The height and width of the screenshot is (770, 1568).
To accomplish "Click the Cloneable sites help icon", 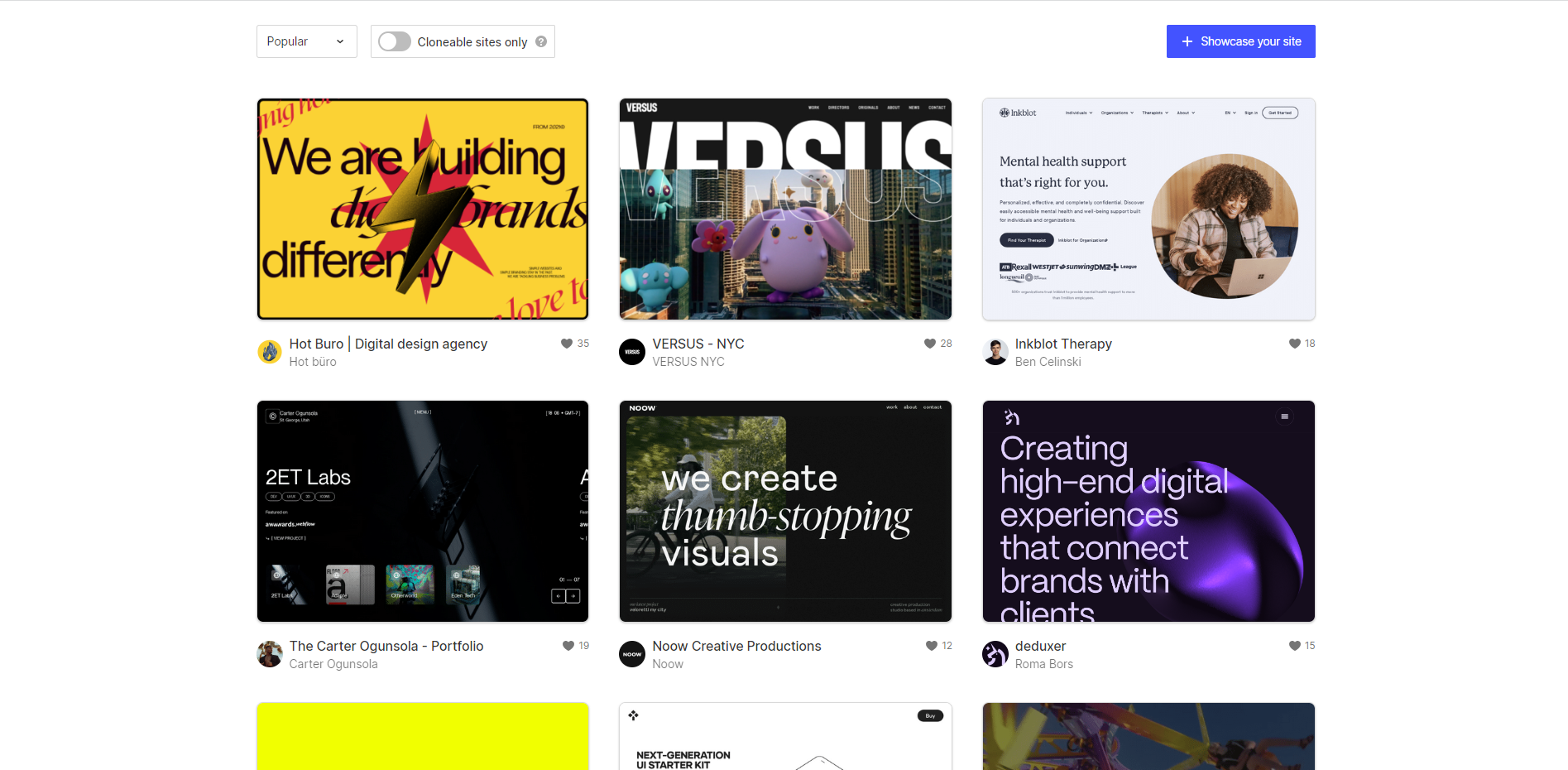I will 541,41.
